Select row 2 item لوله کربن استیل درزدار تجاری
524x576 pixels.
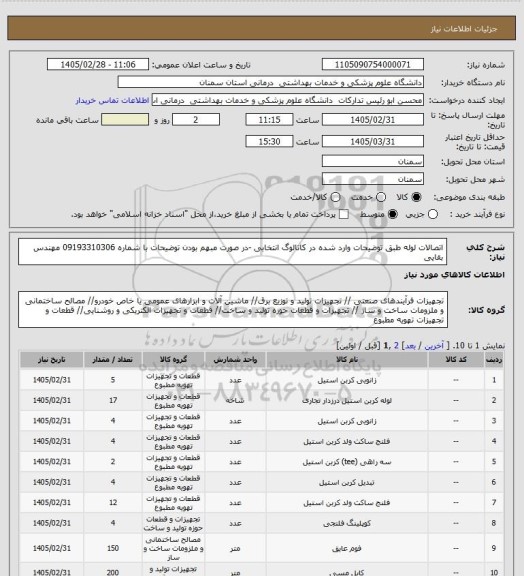347,401
